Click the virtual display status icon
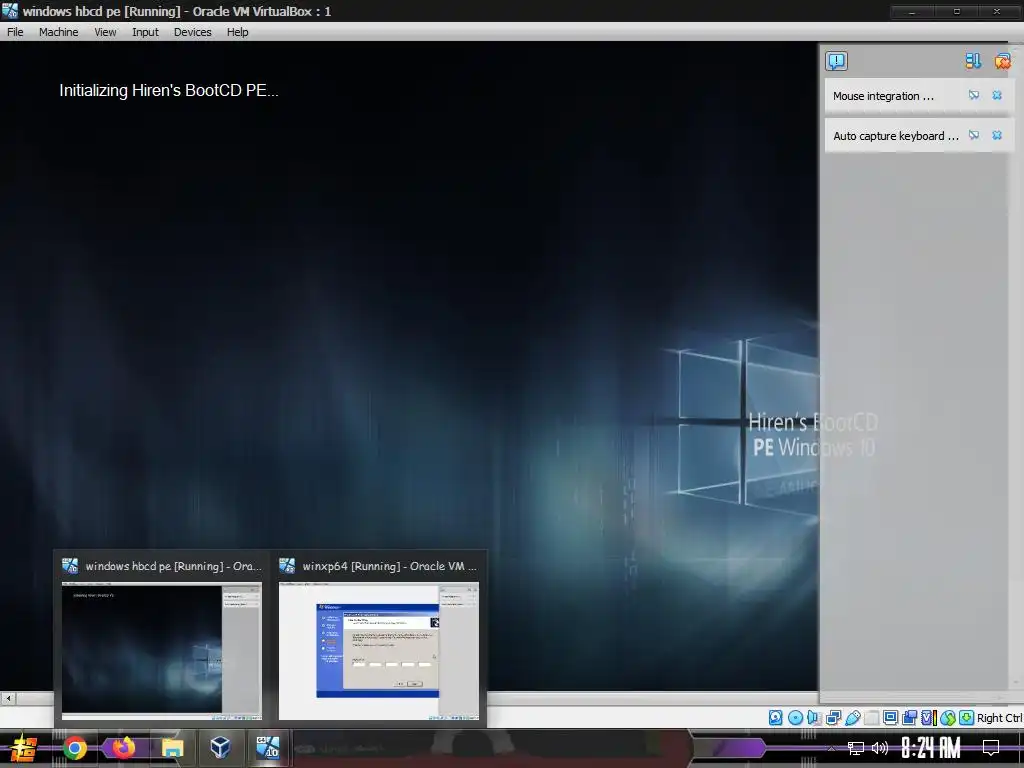The height and width of the screenshot is (768, 1024). click(x=890, y=718)
